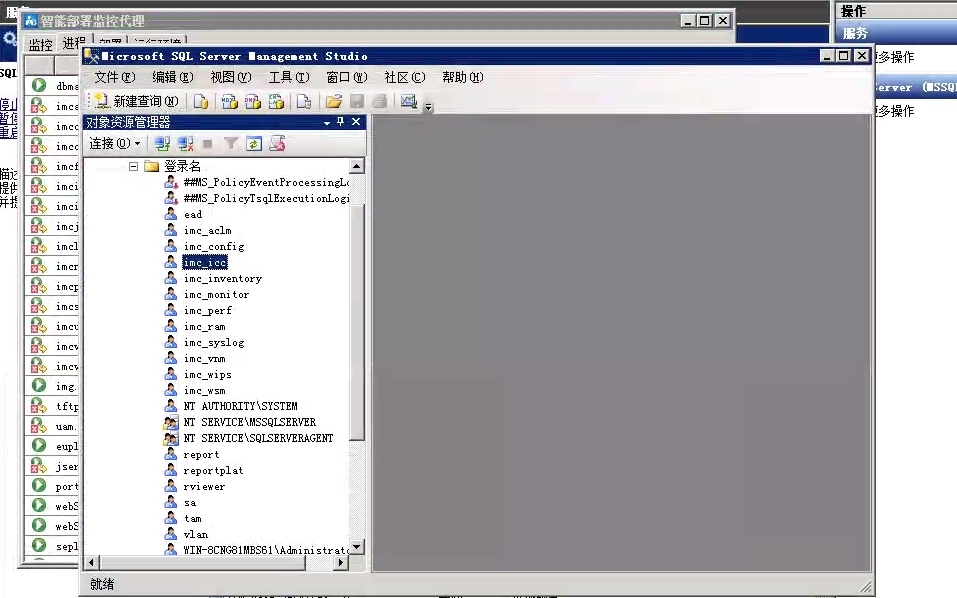Select the imc_perf login
957x598 pixels.
[208, 311]
